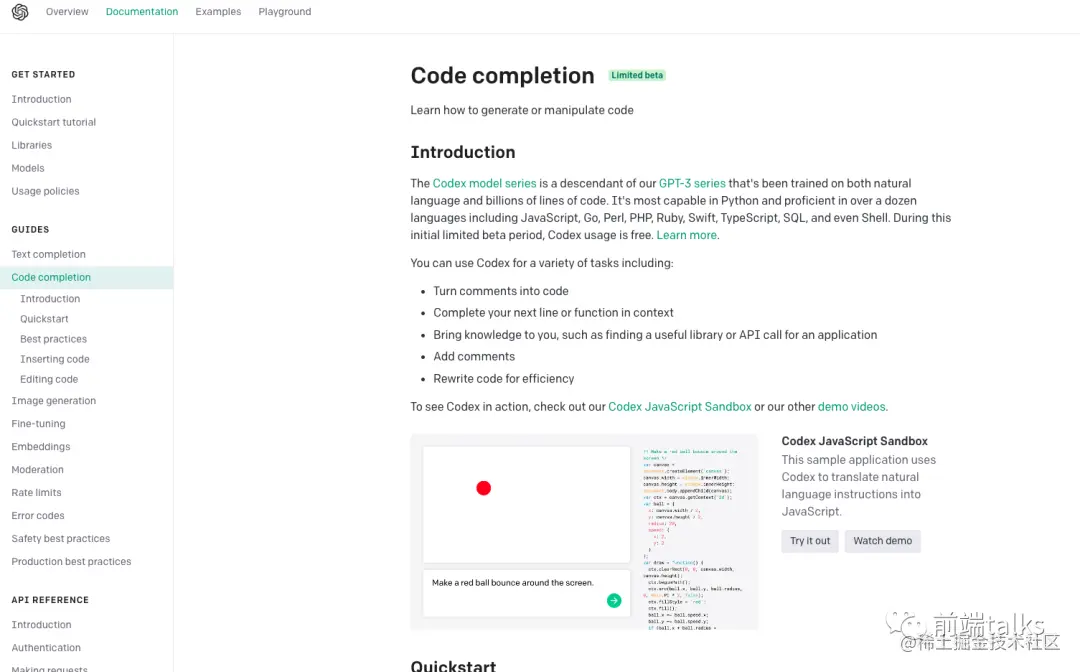
Task: Click the OpenAI logo icon
Action: point(20,12)
